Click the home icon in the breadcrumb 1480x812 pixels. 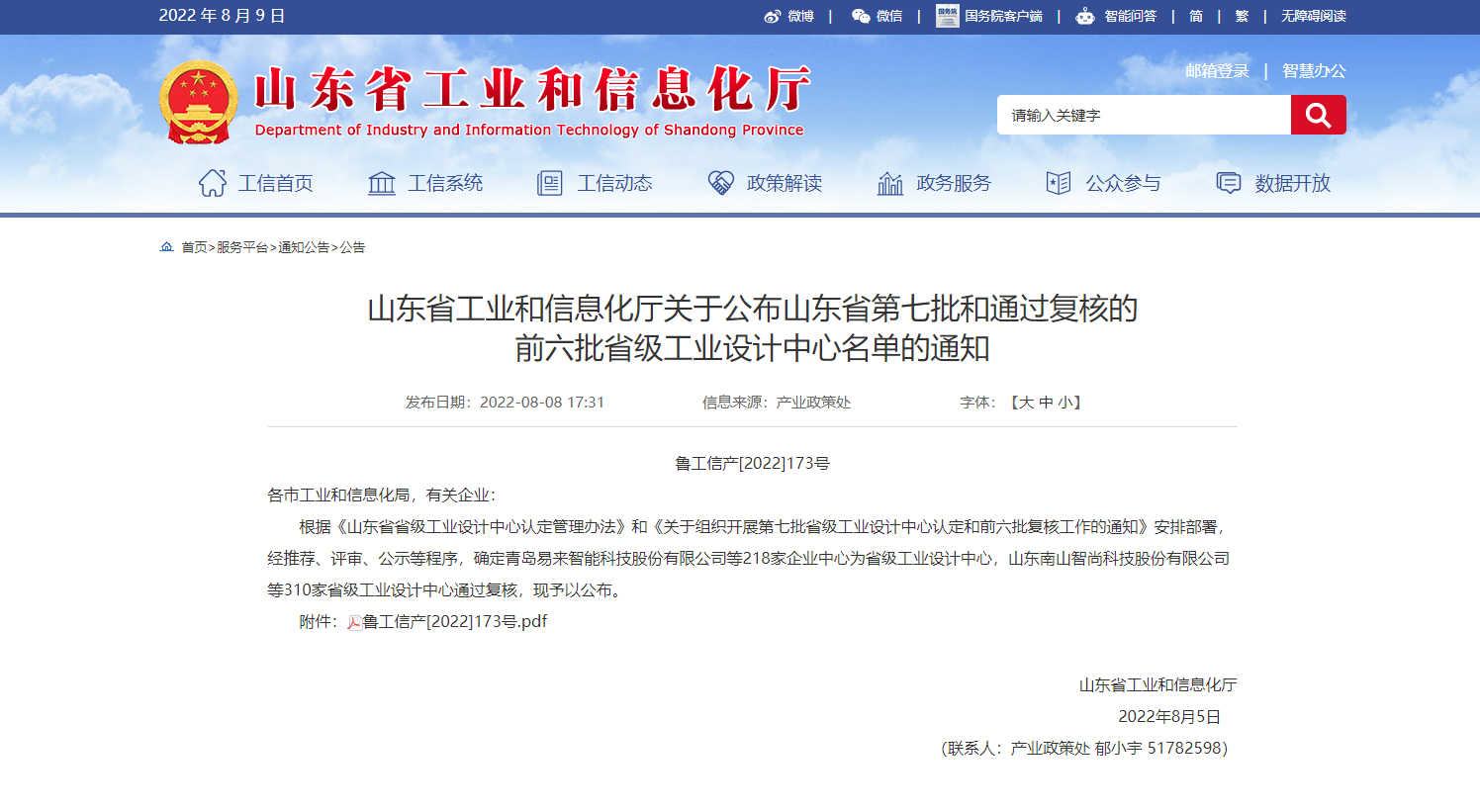click(x=166, y=247)
